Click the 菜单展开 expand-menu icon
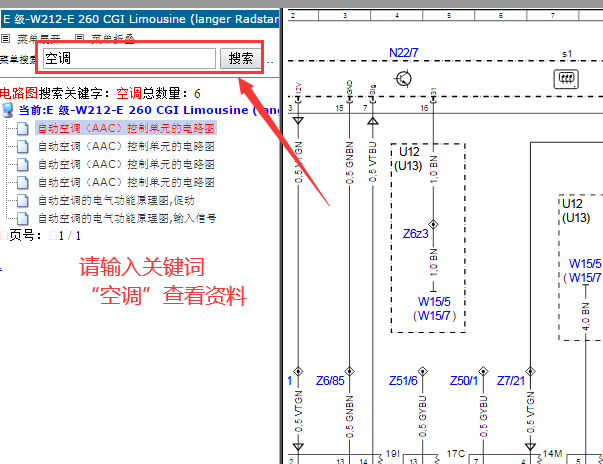This screenshot has height=464, width=603. (5, 38)
